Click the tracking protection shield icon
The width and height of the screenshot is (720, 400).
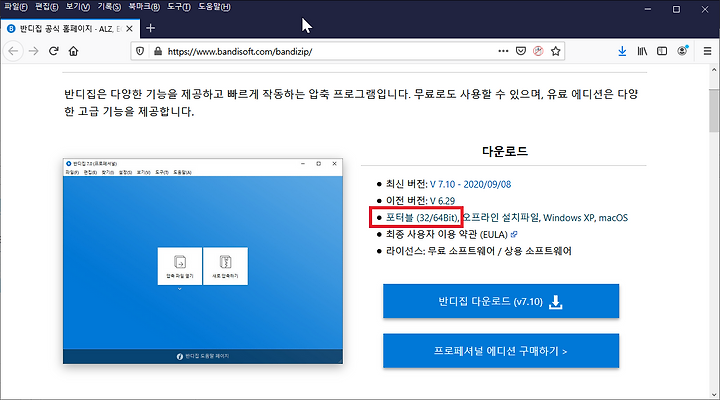click(140, 51)
